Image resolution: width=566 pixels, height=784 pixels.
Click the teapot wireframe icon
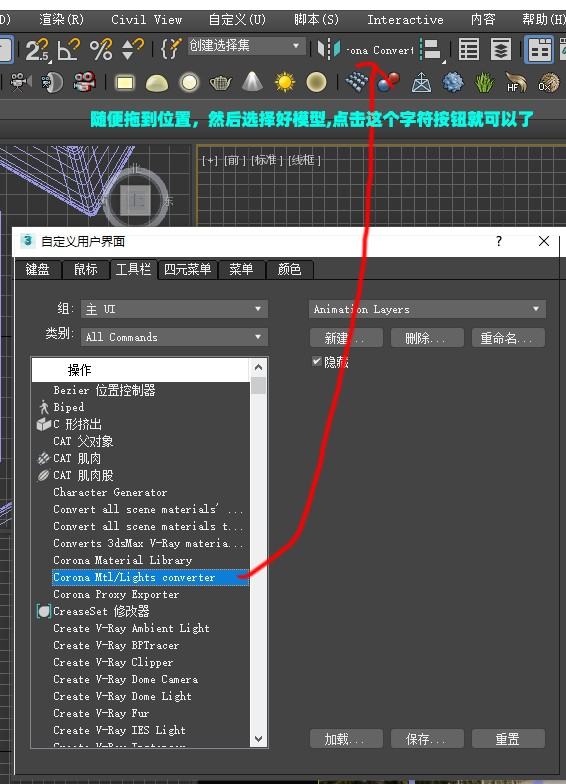(x=220, y=82)
